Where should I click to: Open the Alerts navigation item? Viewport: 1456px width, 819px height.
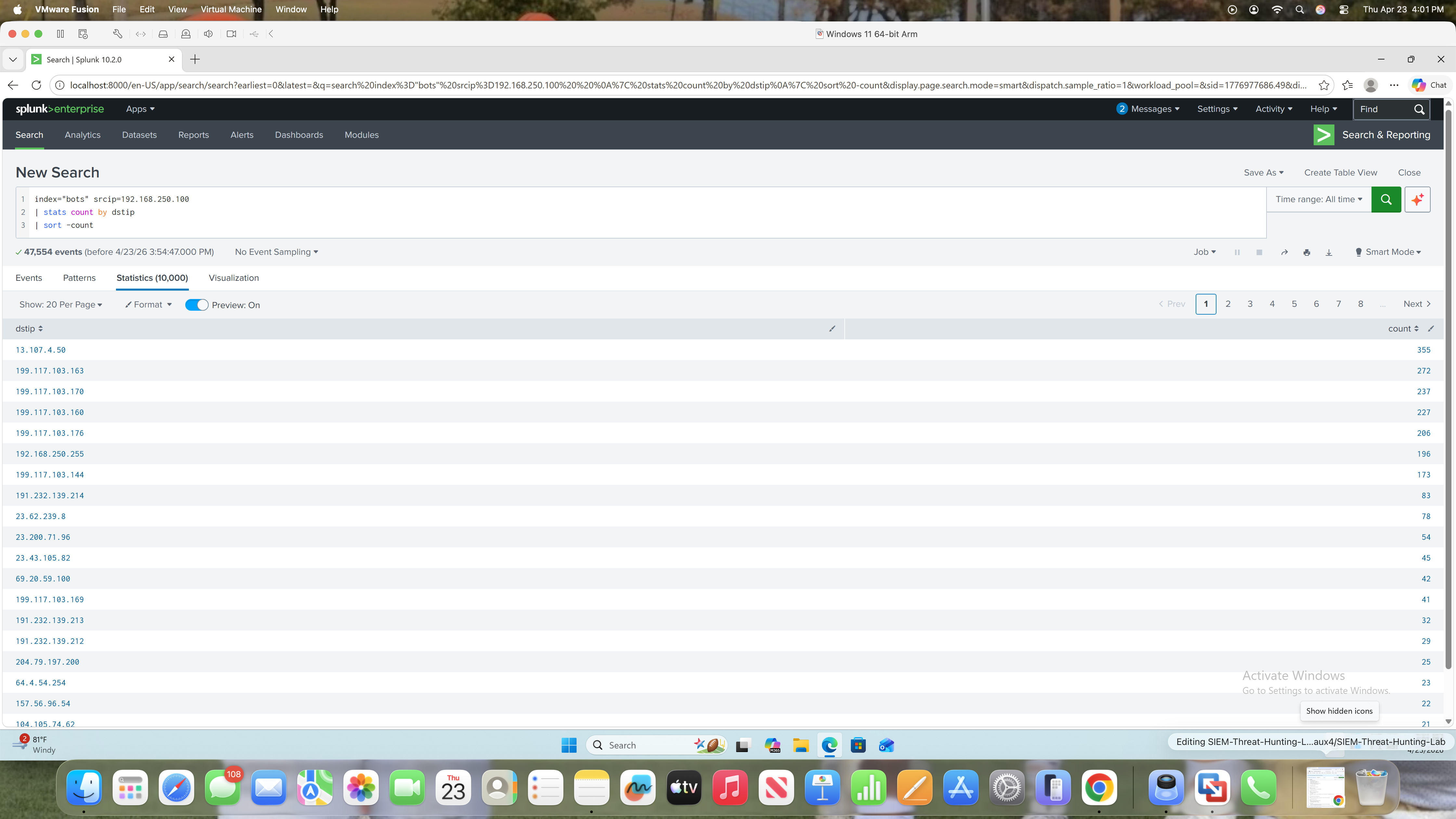coord(242,135)
